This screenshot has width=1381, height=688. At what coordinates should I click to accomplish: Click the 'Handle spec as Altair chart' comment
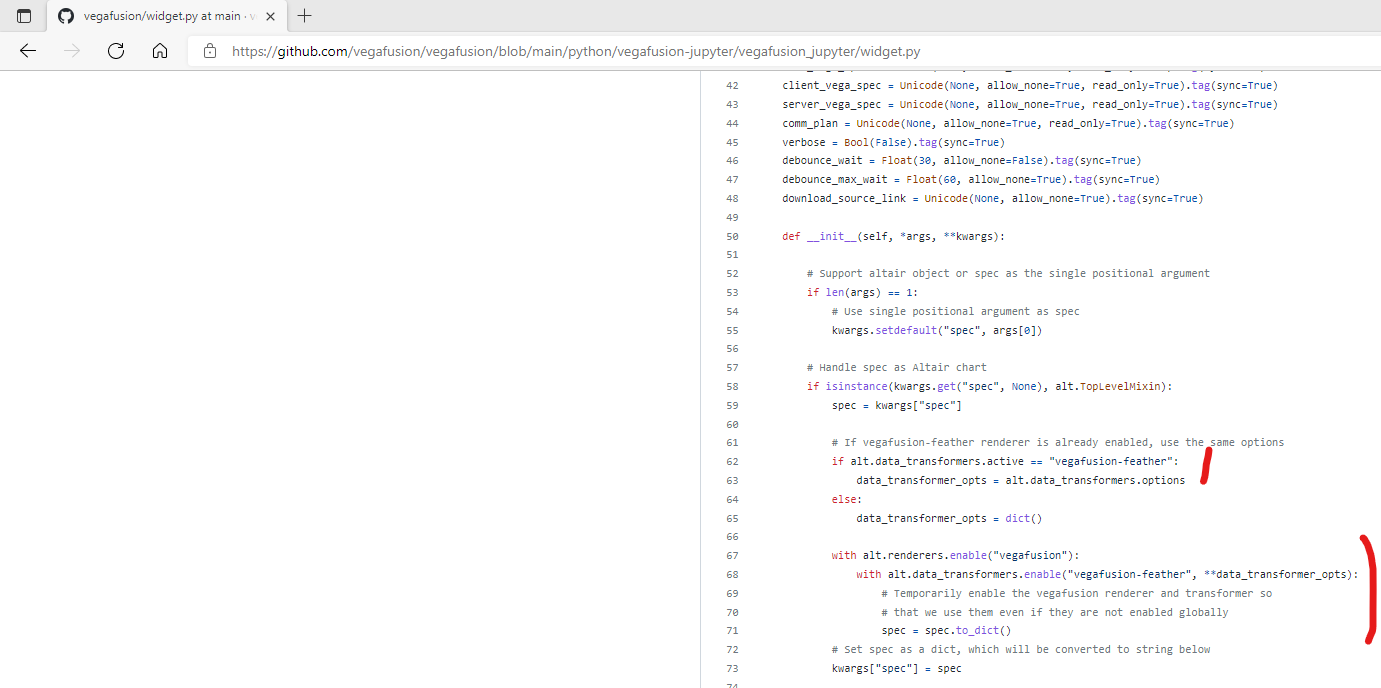click(896, 367)
